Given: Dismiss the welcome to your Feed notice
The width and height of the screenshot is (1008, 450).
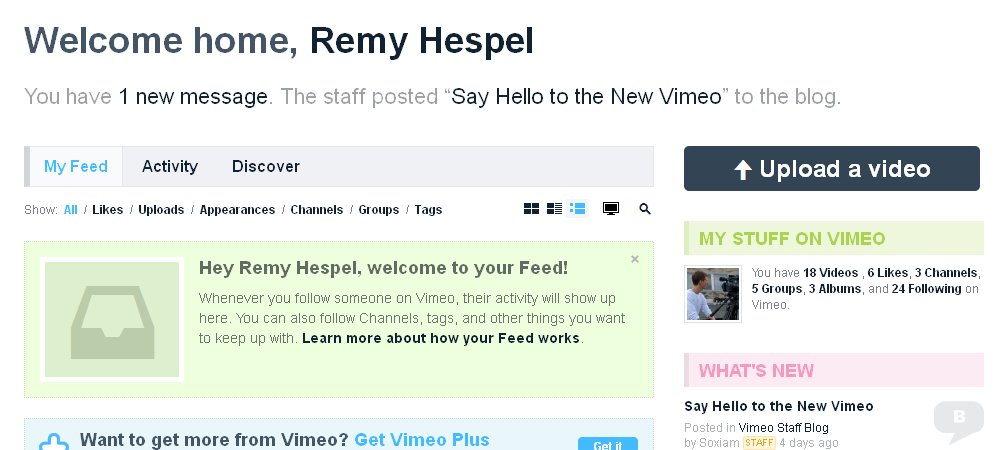Looking at the screenshot, I should (635, 259).
